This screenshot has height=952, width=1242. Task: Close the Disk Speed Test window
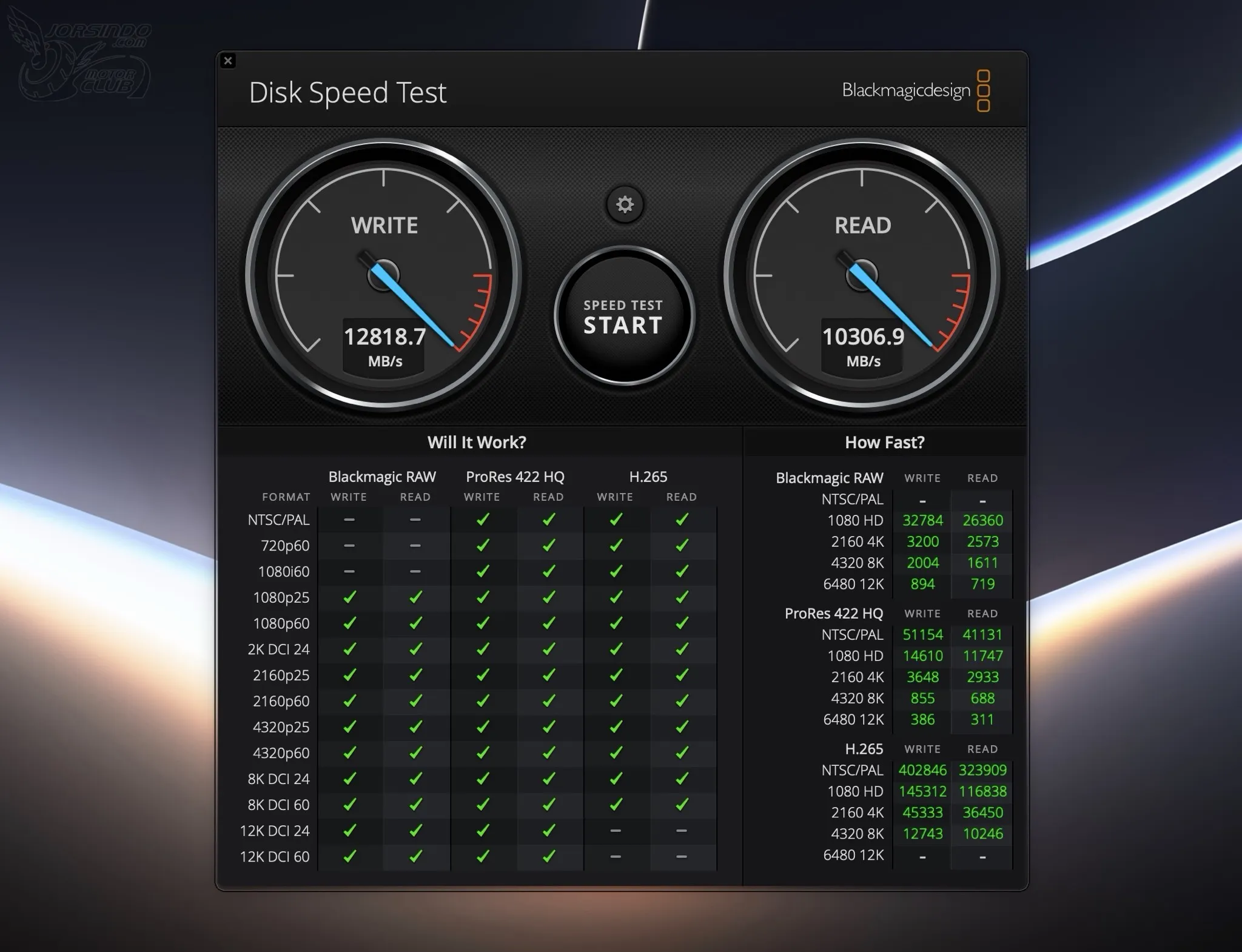[228, 61]
